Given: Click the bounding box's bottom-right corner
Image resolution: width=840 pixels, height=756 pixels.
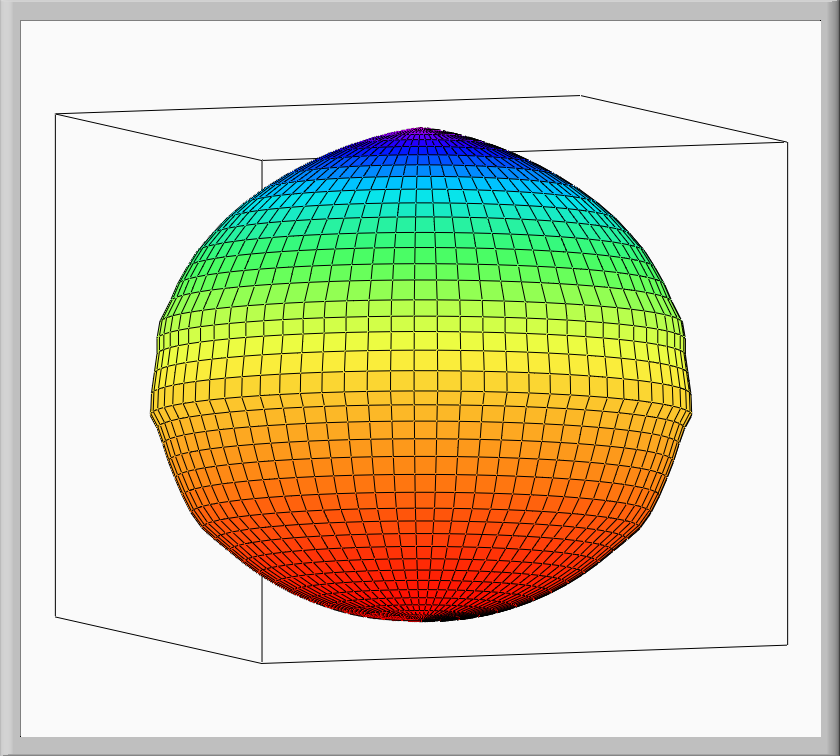Looking at the screenshot, I should point(787,644).
